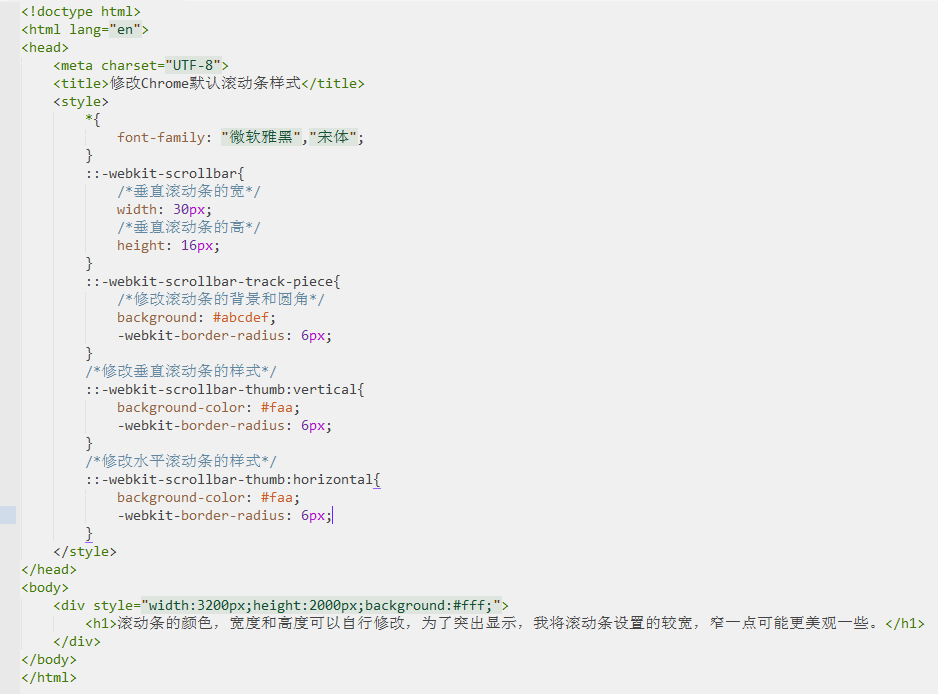
Task: Click the comment 垂直滚动条的宽
Action: 188,191
